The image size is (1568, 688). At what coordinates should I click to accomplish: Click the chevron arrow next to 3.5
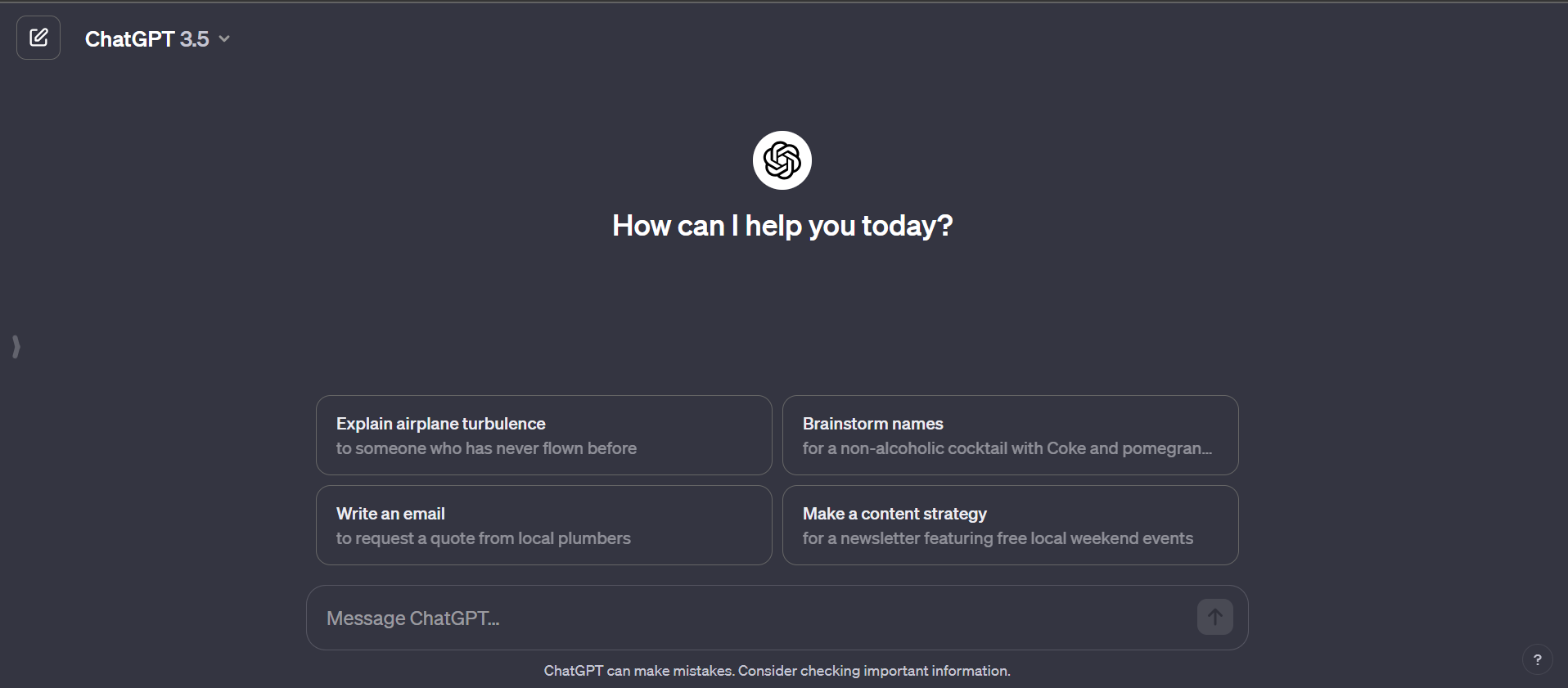[x=224, y=39]
